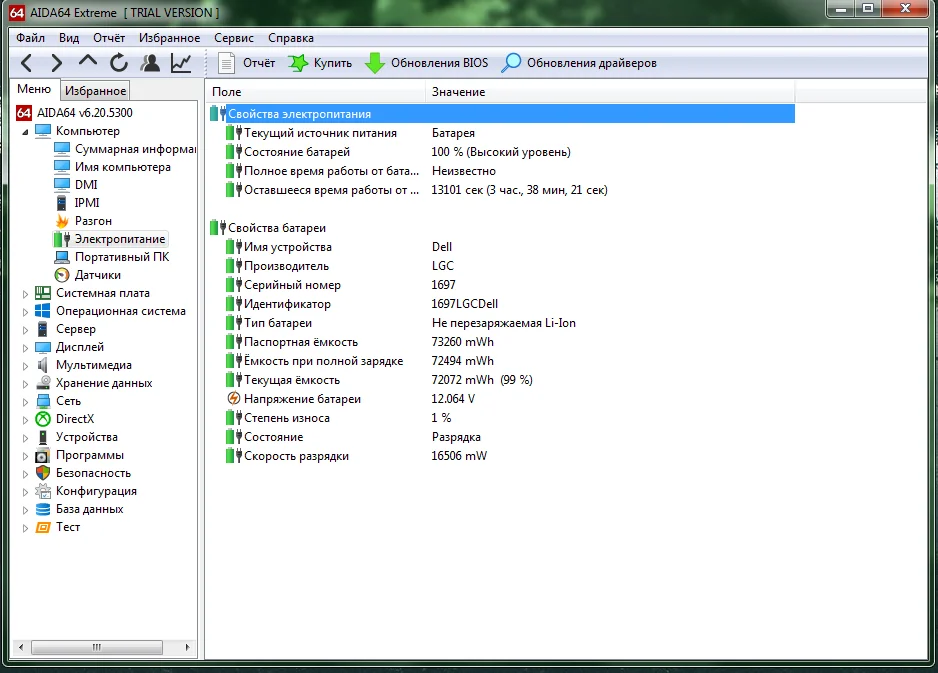Click the sidebar horizontal scrollbar thumb
The height and width of the screenshot is (673, 938).
click(x=96, y=647)
